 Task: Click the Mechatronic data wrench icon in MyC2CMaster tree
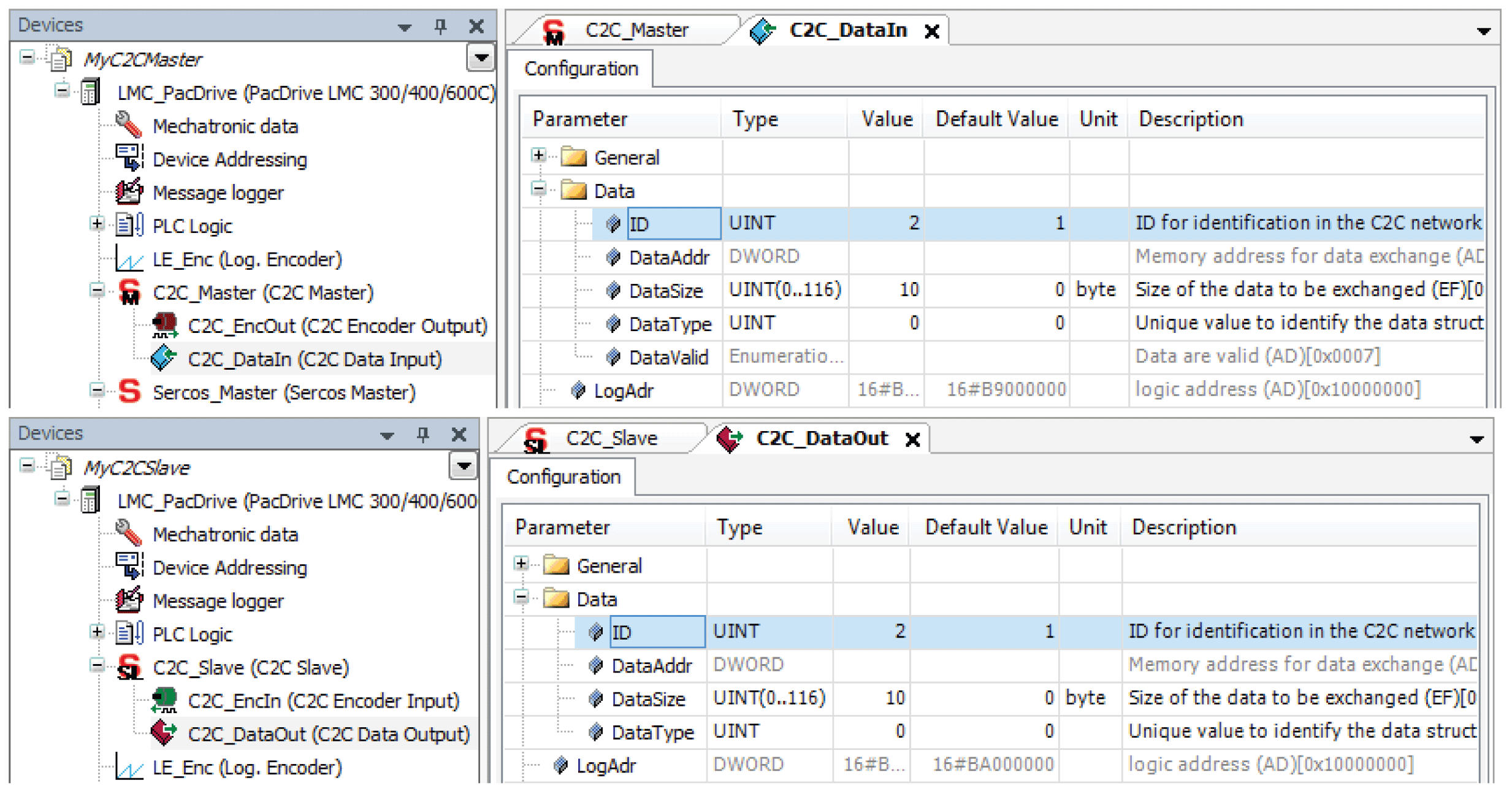point(128,125)
